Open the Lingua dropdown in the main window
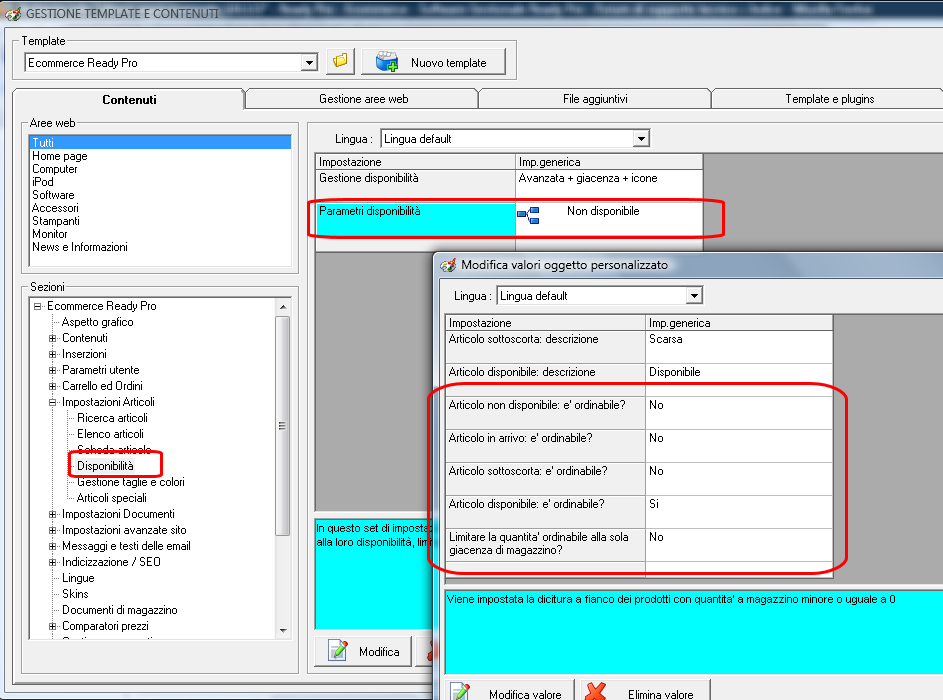The width and height of the screenshot is (943, 700). click(x=641, y=139)
